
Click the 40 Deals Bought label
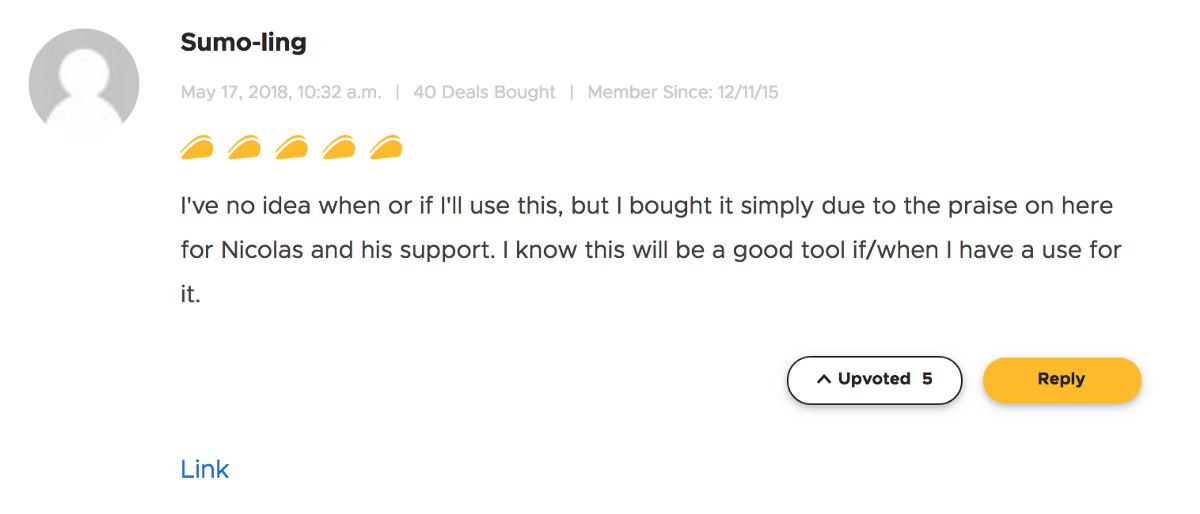(484, 92)
